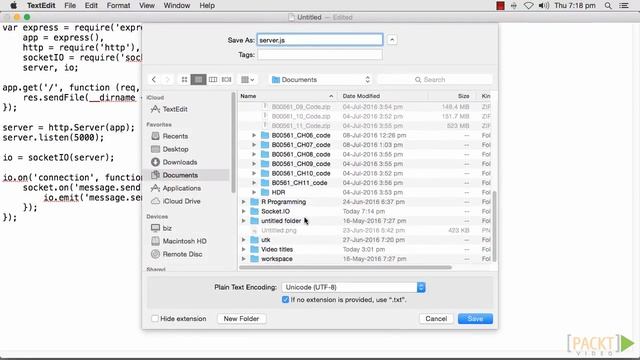Click the date and time in menu bar
The image size is (640, 360).
575,5
